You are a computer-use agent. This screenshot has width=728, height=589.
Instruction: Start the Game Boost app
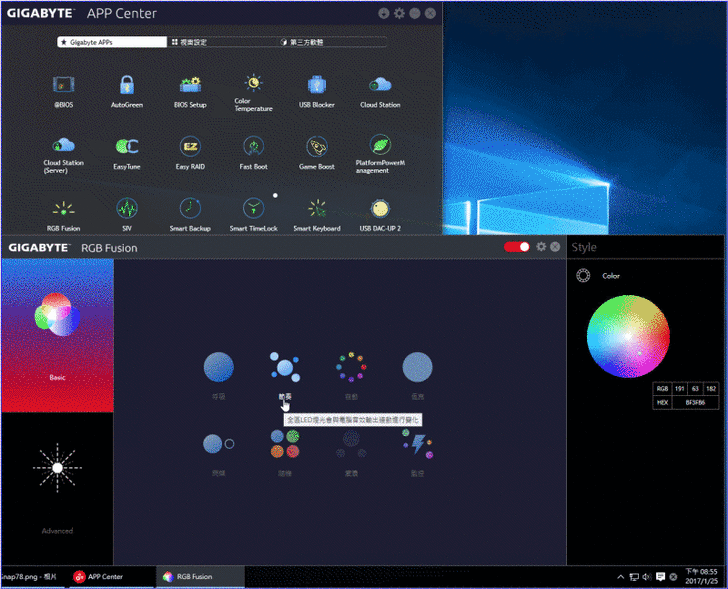317,148
